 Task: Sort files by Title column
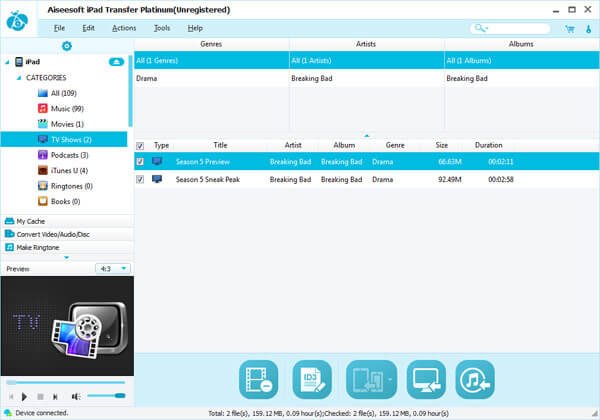click(x=220, y=145)
